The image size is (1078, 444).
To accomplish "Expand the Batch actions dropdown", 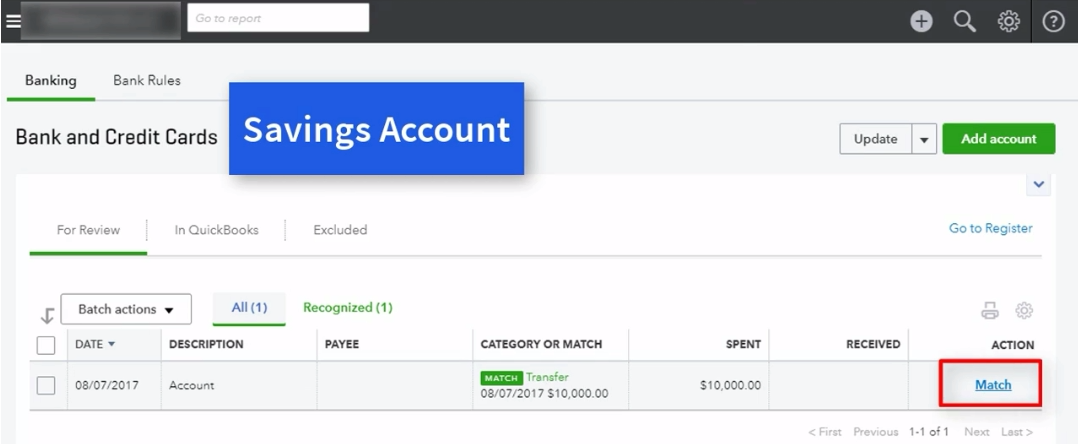I will click(126, 309).
